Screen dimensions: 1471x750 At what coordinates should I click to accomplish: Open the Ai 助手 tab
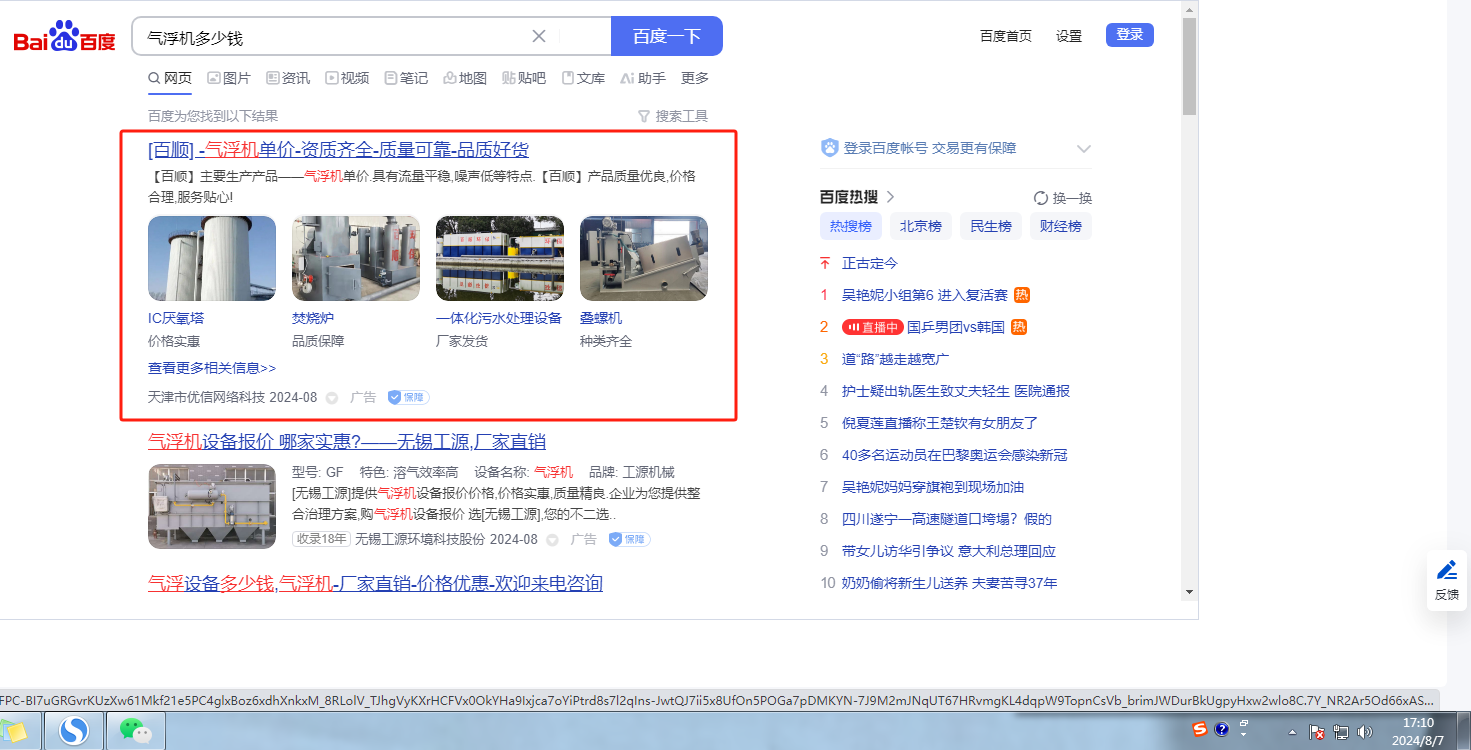pyautogui.click(x=643, y=78)
